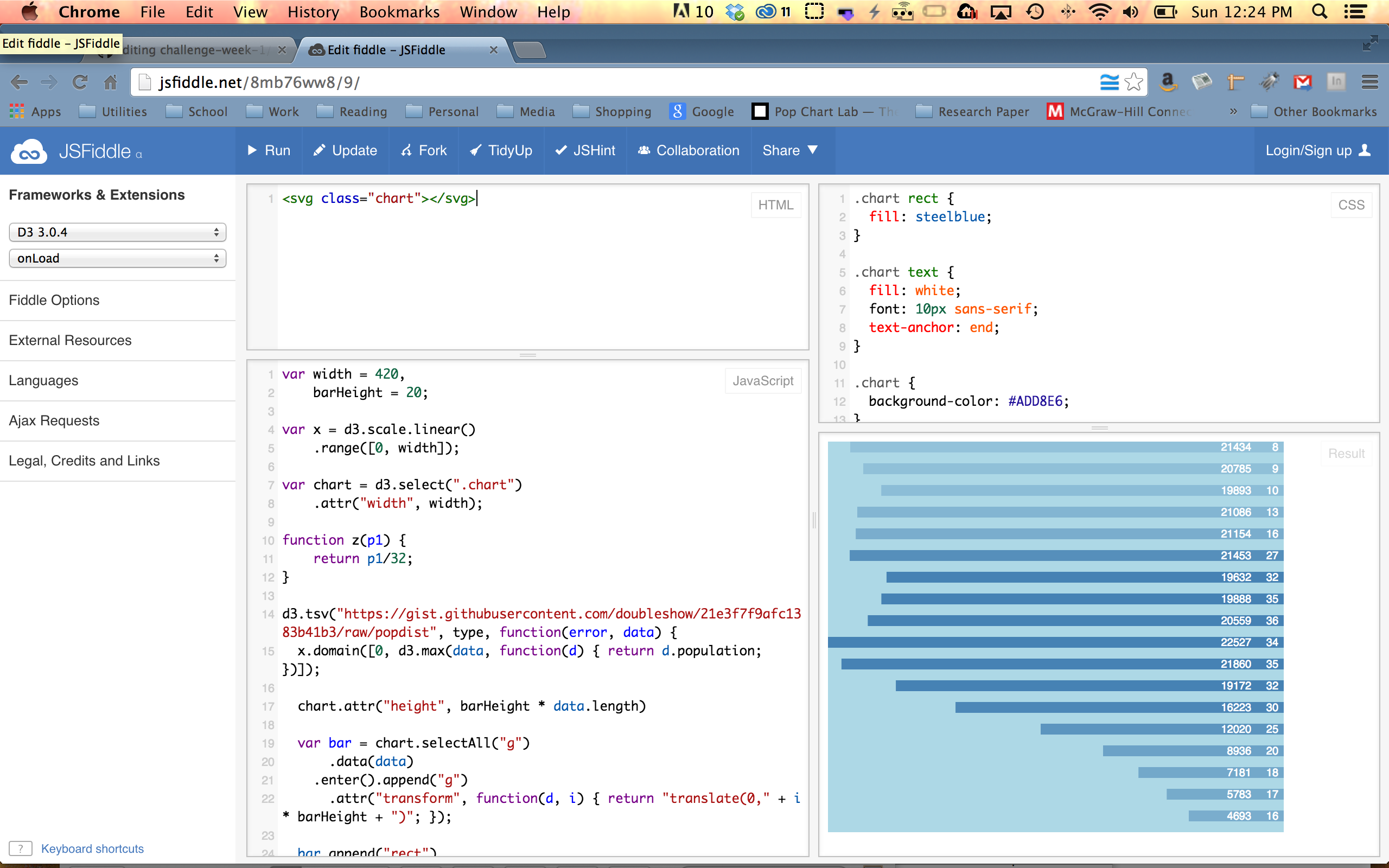Start a Collaboration session
The width and height of the screenshot is (1389, 868).
tap(689, 150)
